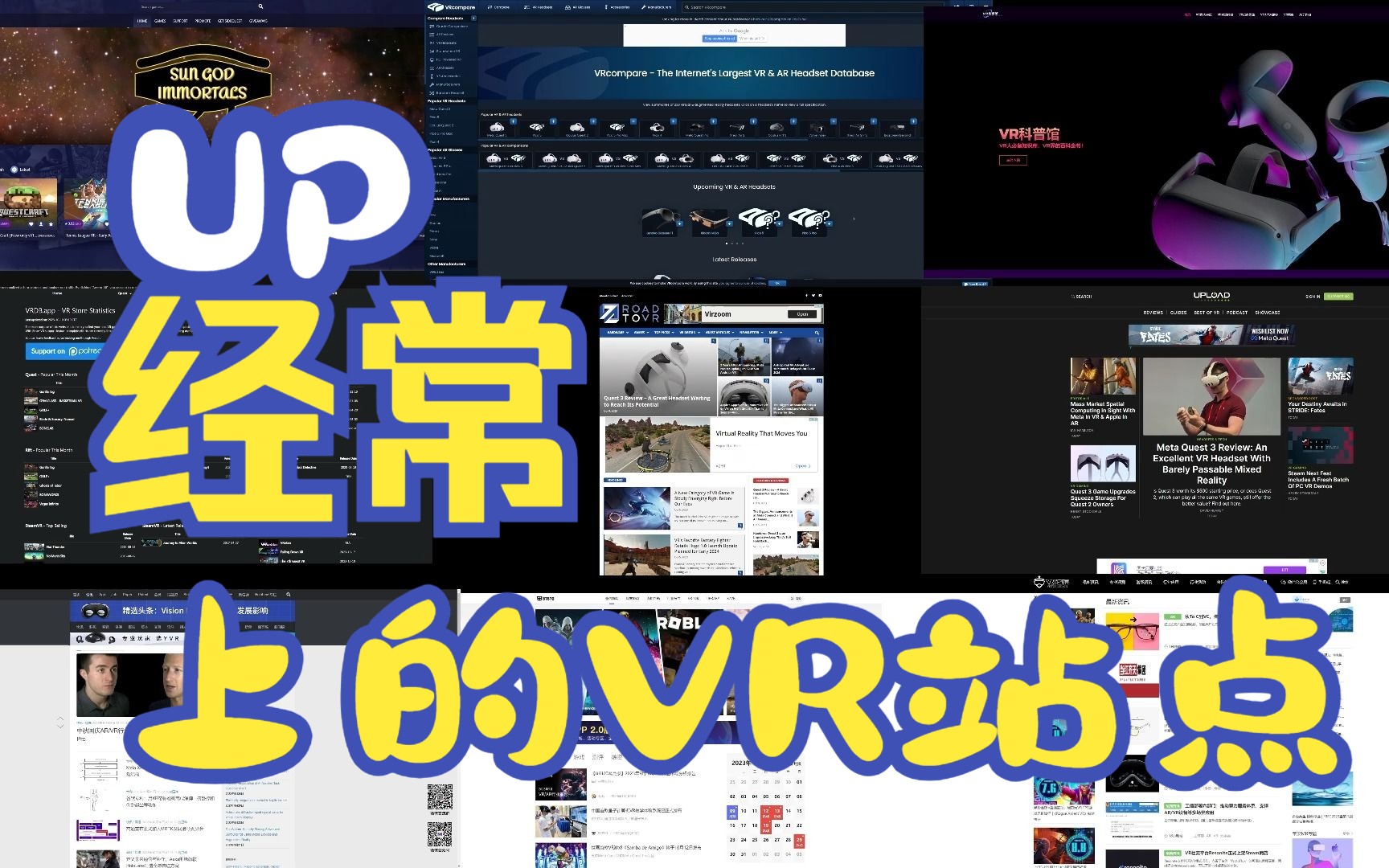Screen dimensions: 1389x868
Task: Click HOME in Sun God site navbar
Action: tap(142, 21)
